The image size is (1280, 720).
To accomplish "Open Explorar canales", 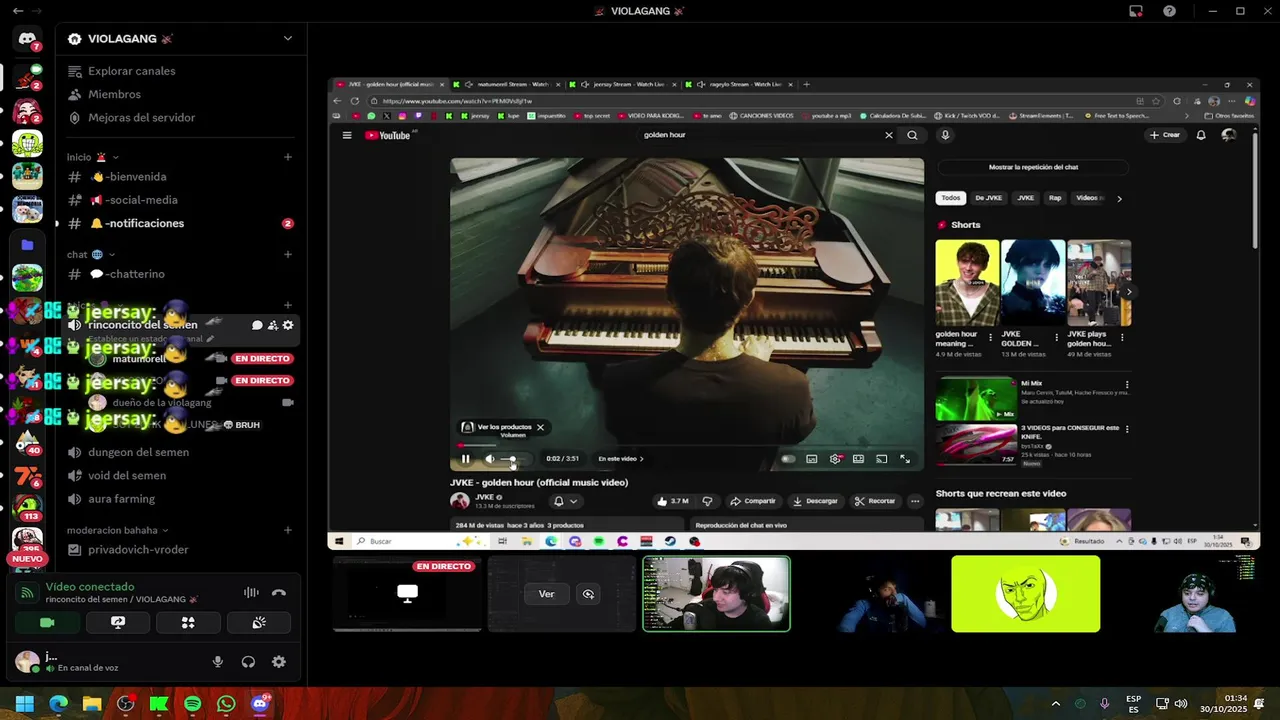I will click(131, 71).
